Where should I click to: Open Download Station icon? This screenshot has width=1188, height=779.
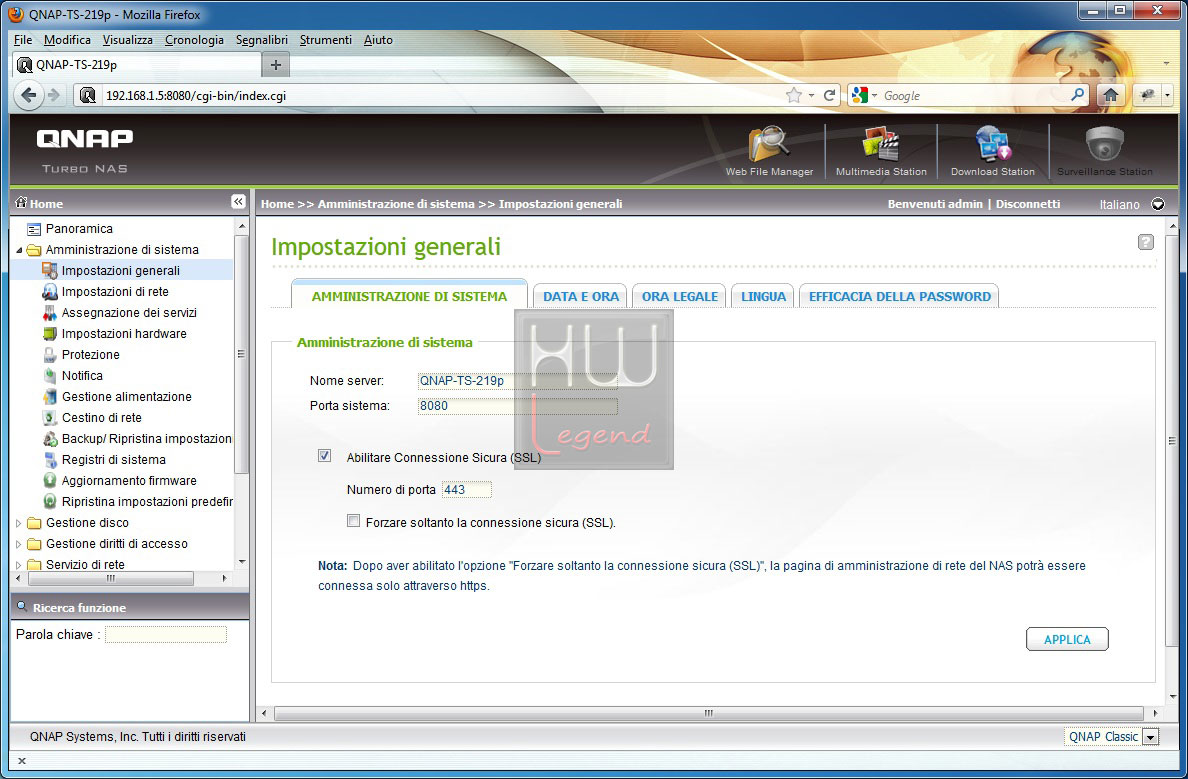pos(993,145)
